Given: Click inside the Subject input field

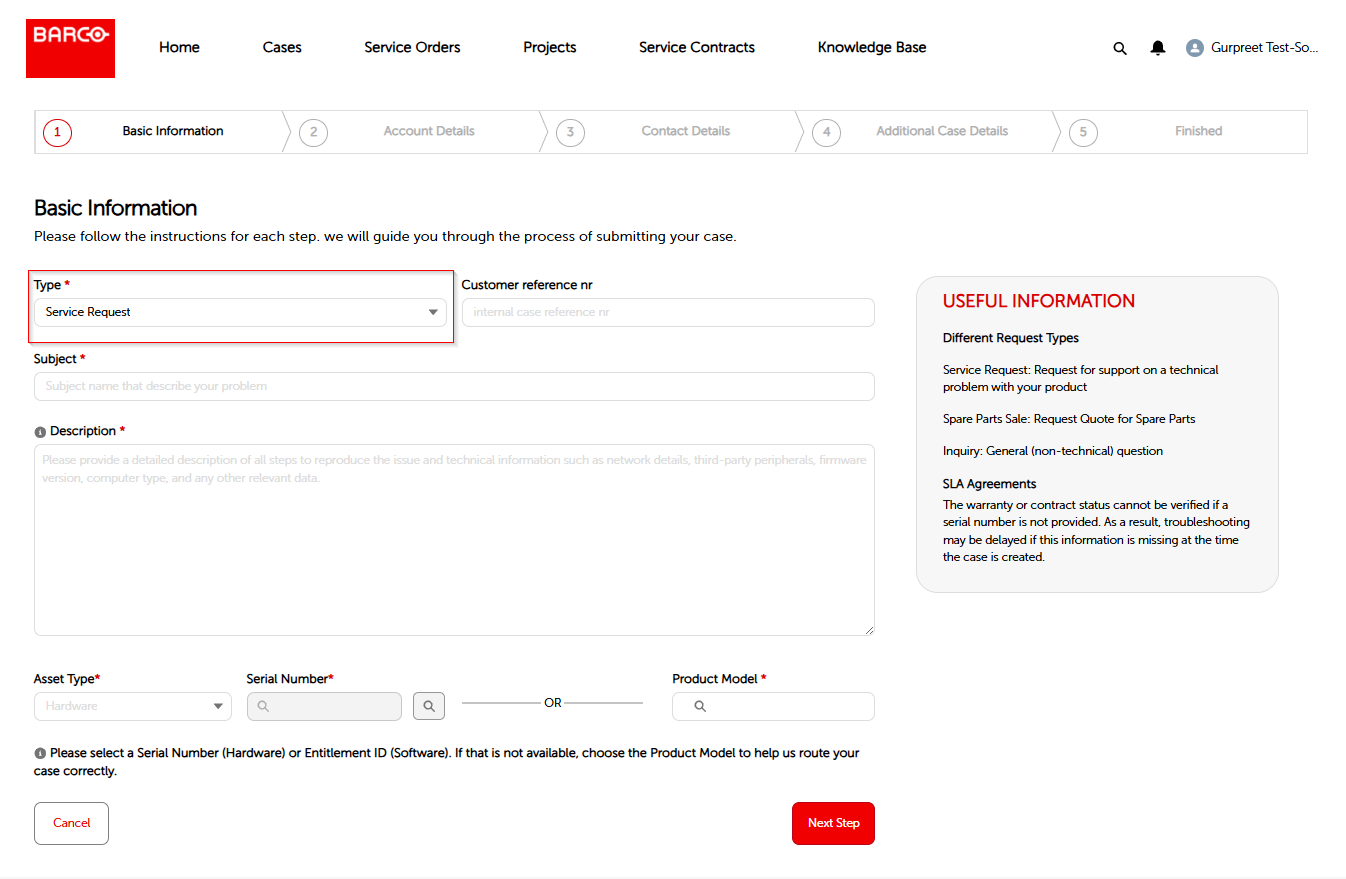Looking at the screenshot, I should pyautogui.click(x=455, y=386).
